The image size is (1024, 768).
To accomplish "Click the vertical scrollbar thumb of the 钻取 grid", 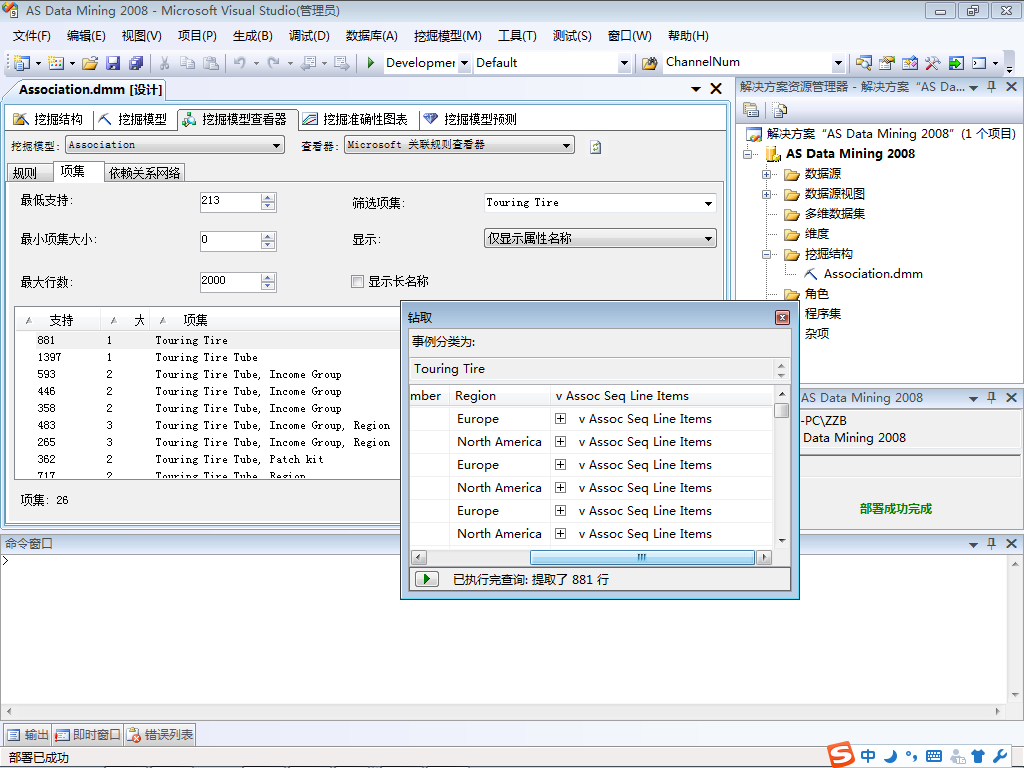I will coord(781,410).
